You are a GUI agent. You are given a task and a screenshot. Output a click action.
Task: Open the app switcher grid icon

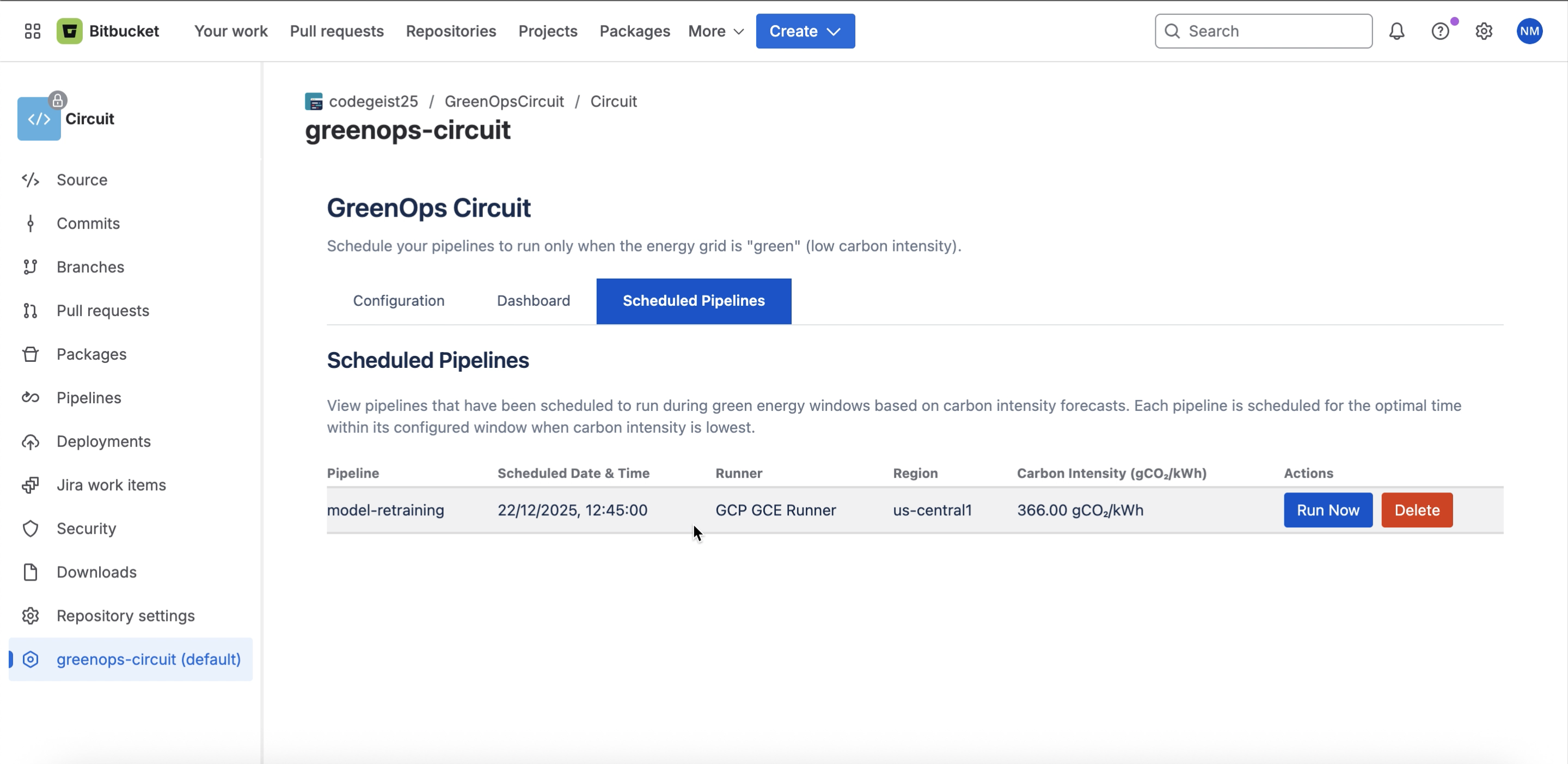pos(32,31)
